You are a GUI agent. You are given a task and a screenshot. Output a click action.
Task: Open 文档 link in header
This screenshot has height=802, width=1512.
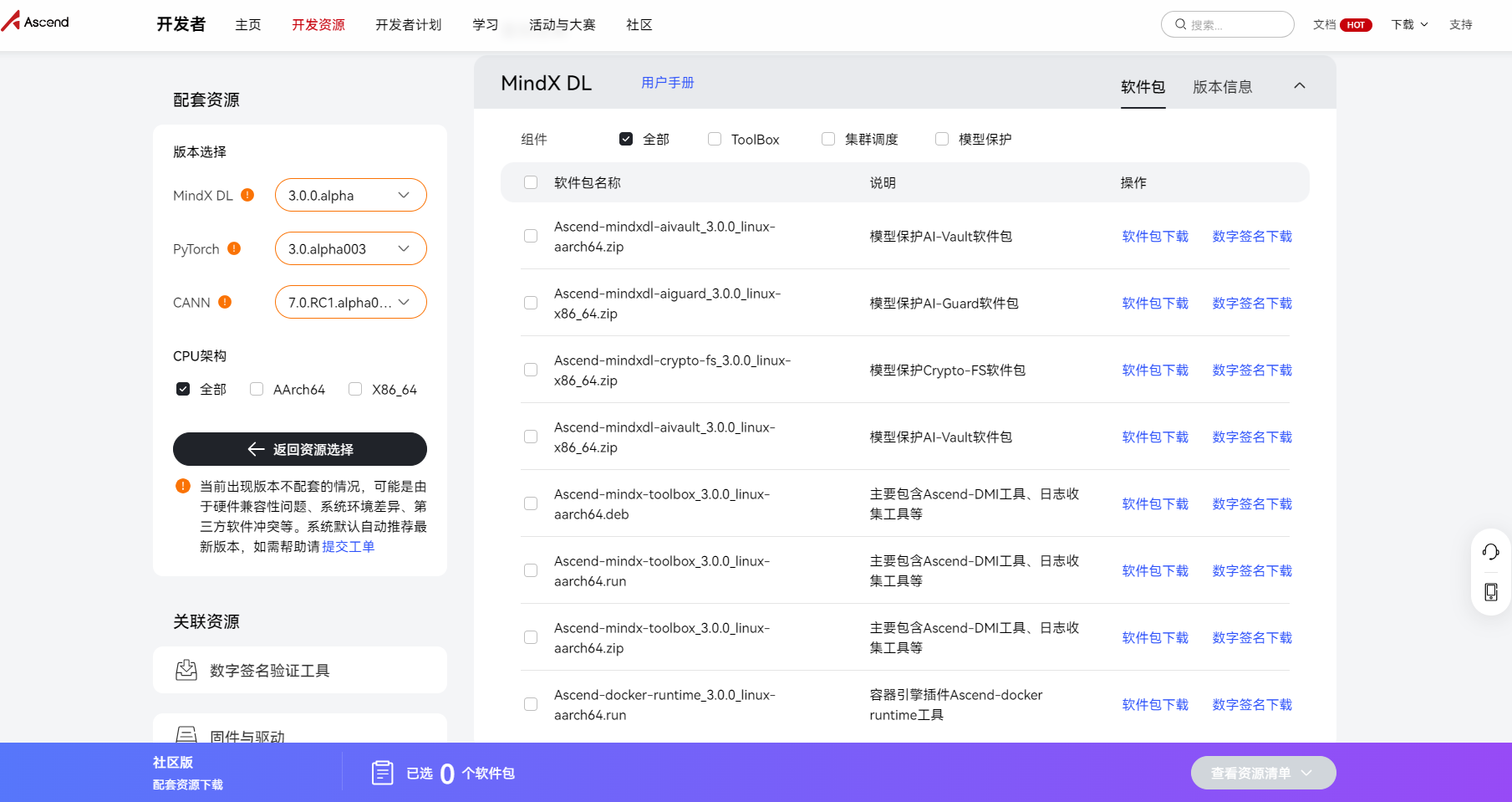click(1325, 24)
